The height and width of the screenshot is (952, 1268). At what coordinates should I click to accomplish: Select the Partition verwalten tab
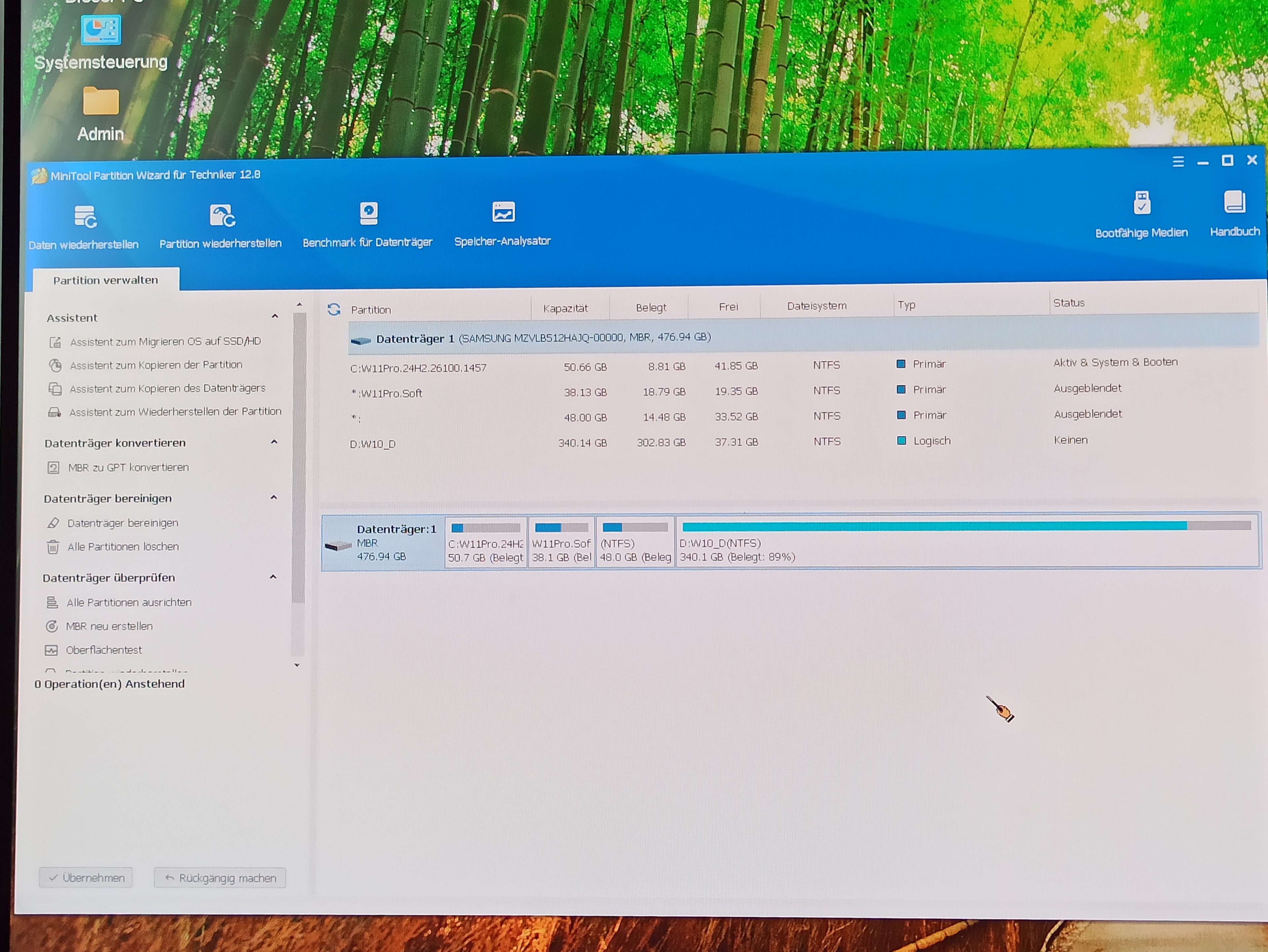(105, 280)
